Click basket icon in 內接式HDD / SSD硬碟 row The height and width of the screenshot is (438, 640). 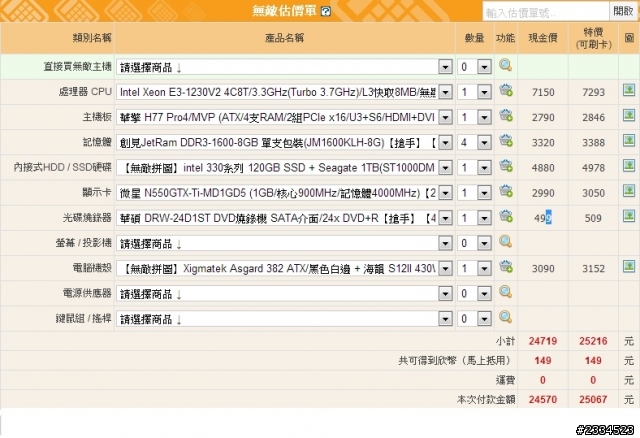506,166
